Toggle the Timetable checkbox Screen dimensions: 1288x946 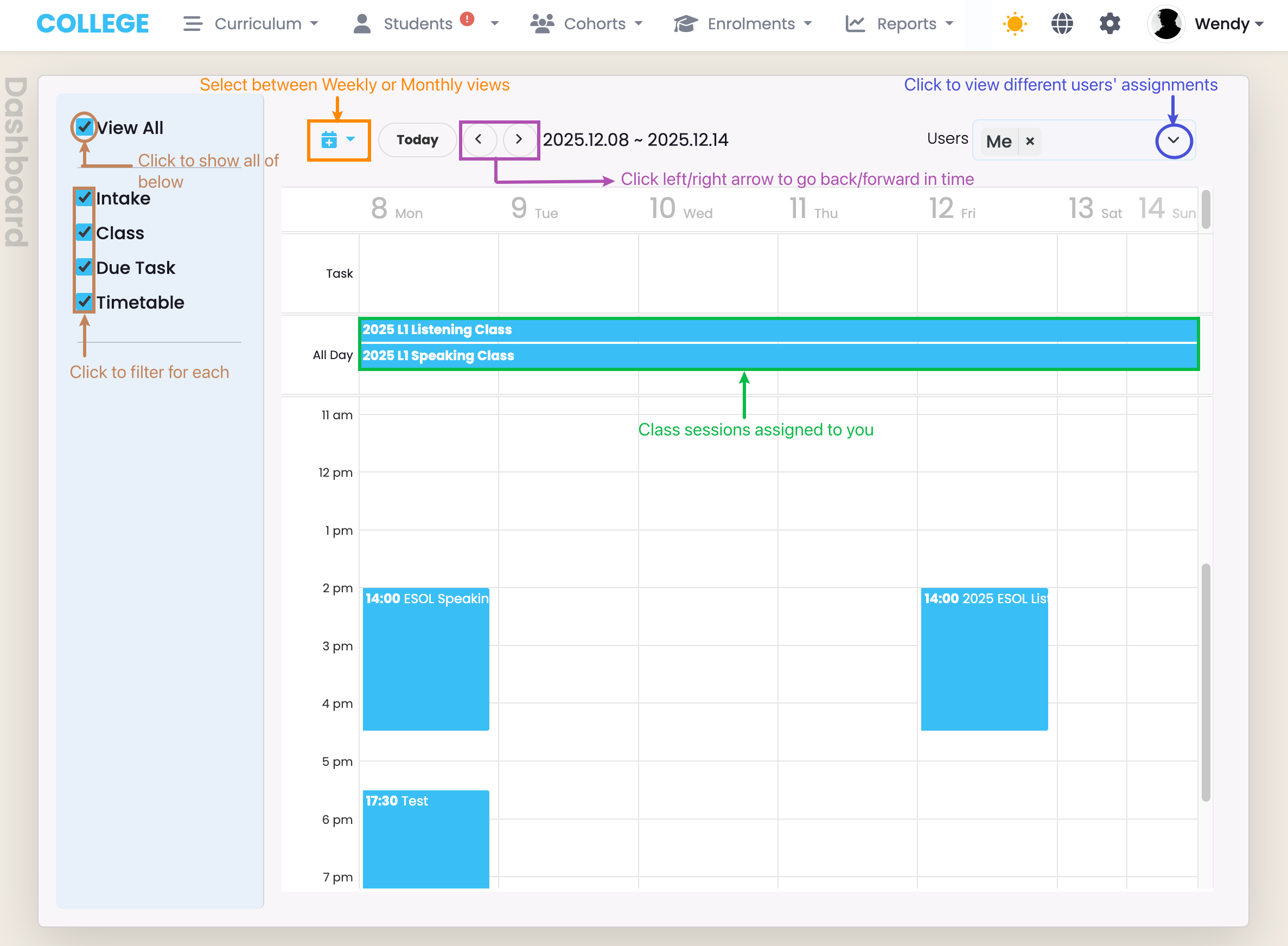click(x=85, y=302)
